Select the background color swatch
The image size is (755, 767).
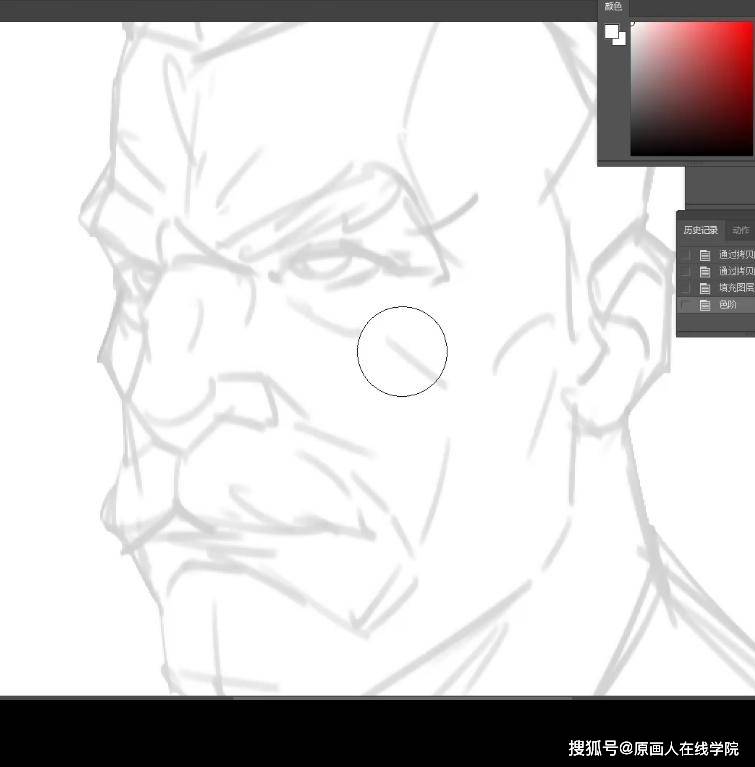click(621, 40)
